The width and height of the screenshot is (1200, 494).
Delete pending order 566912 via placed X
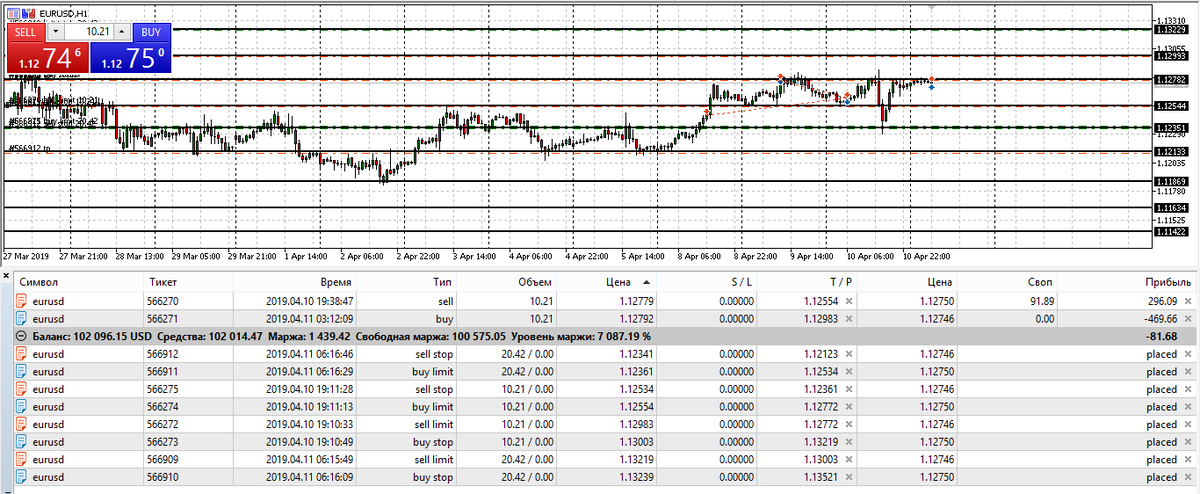tap(1187, 354)
